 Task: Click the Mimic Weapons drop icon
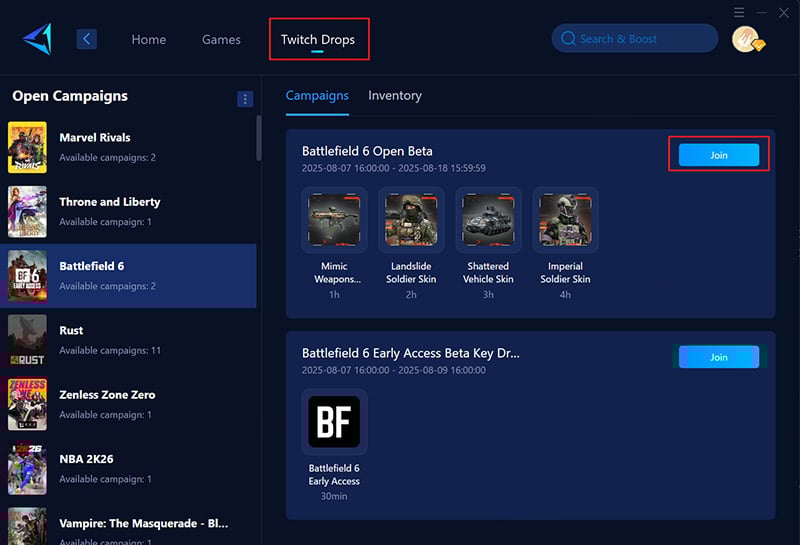tap(334, 220)
